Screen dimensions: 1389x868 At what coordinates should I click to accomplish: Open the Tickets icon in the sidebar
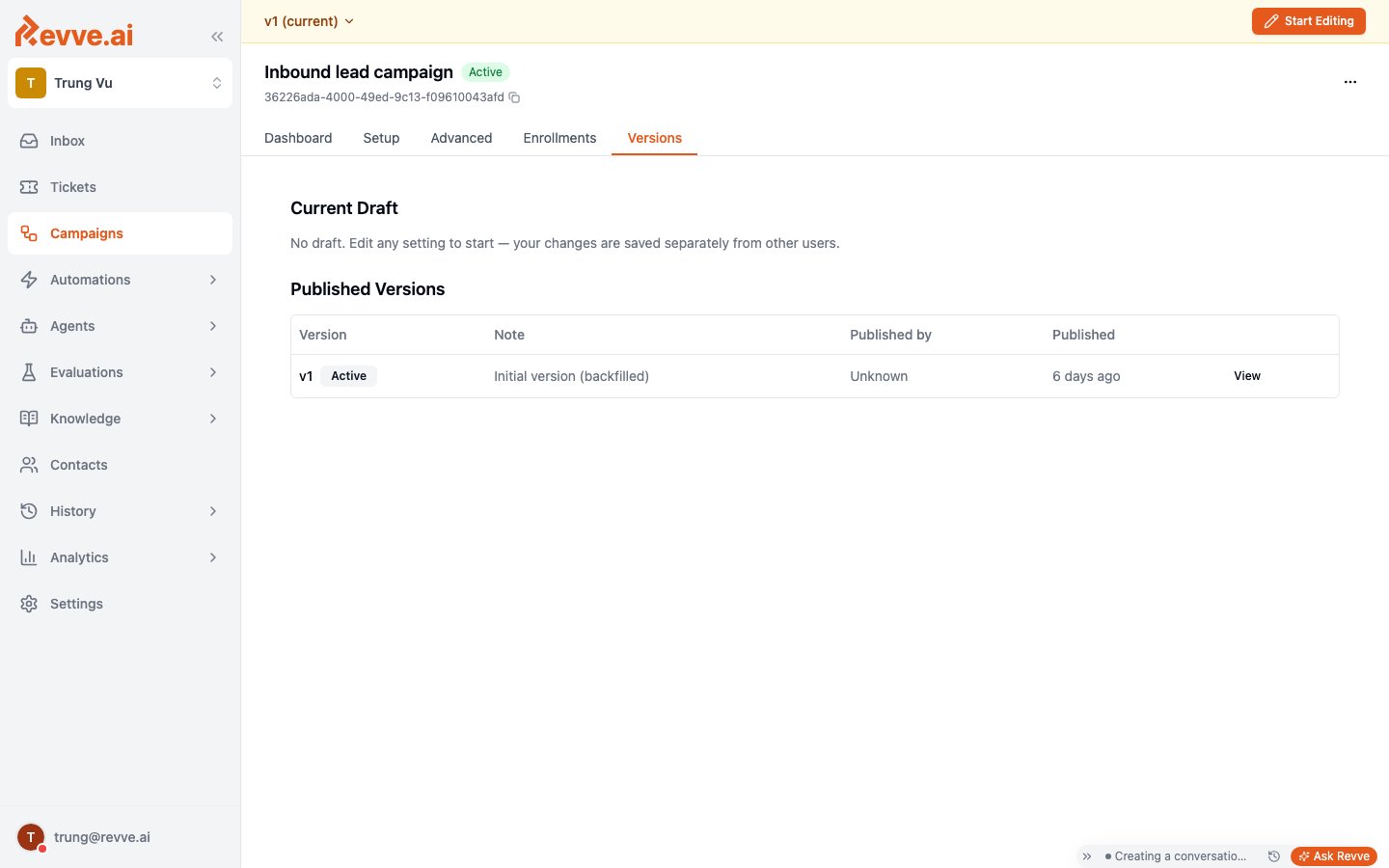(x=29, y=187)
